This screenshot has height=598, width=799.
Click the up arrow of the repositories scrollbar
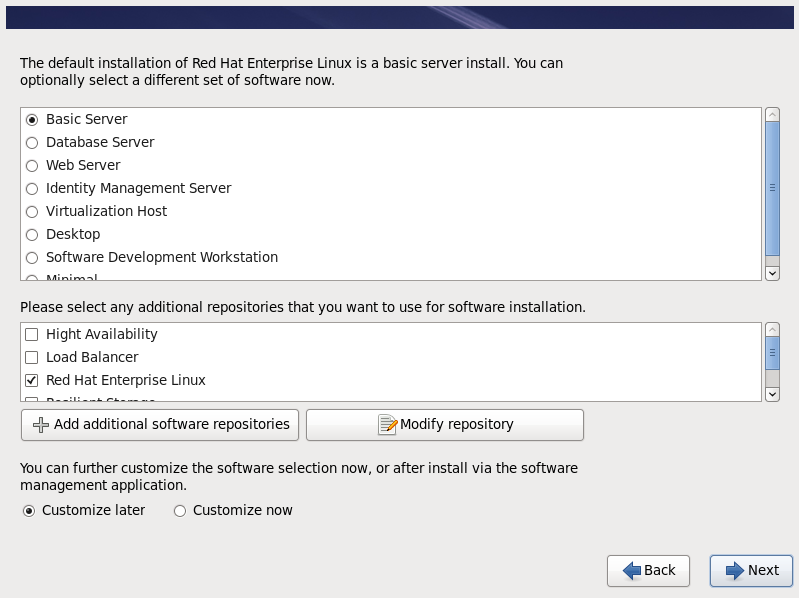click(x=773, y=330)
